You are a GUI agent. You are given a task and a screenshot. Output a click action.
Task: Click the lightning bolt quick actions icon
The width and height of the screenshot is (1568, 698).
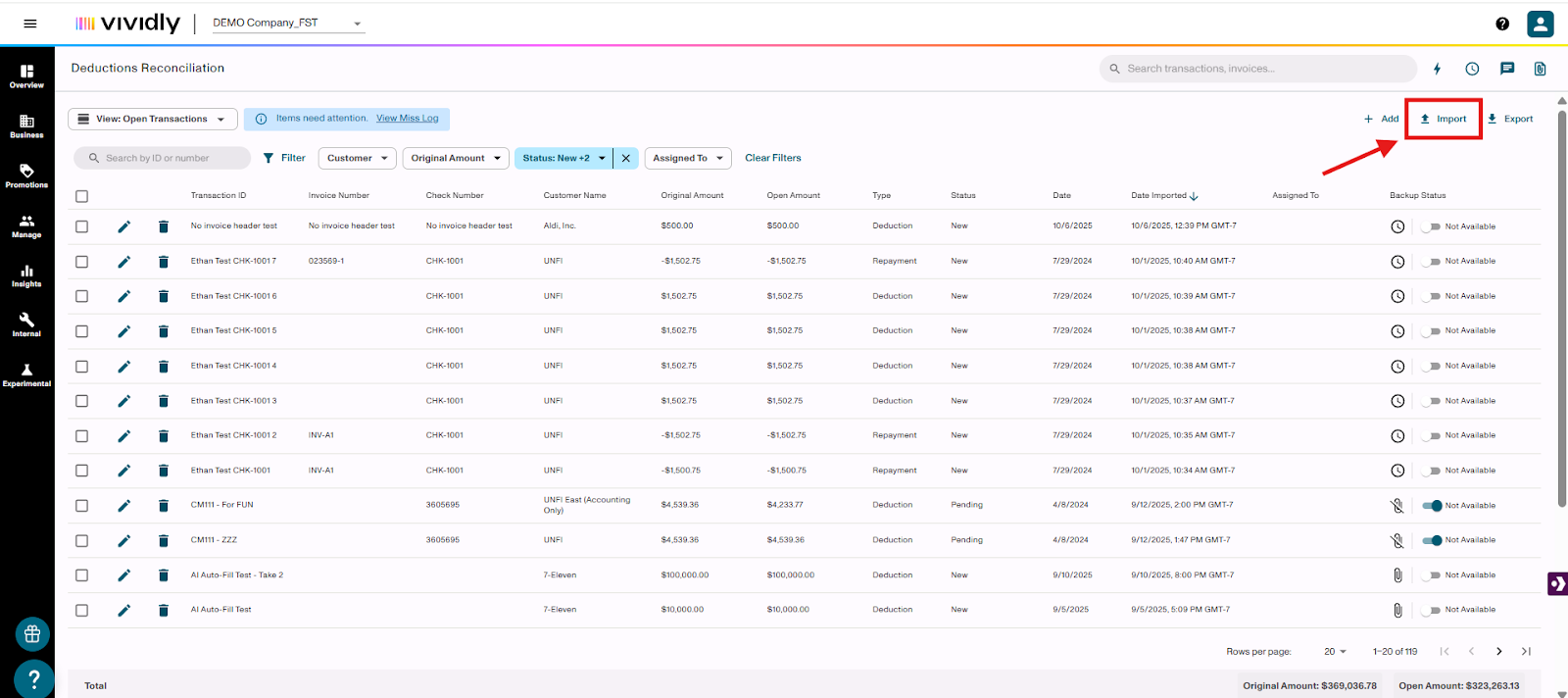tap(1437, 69)
